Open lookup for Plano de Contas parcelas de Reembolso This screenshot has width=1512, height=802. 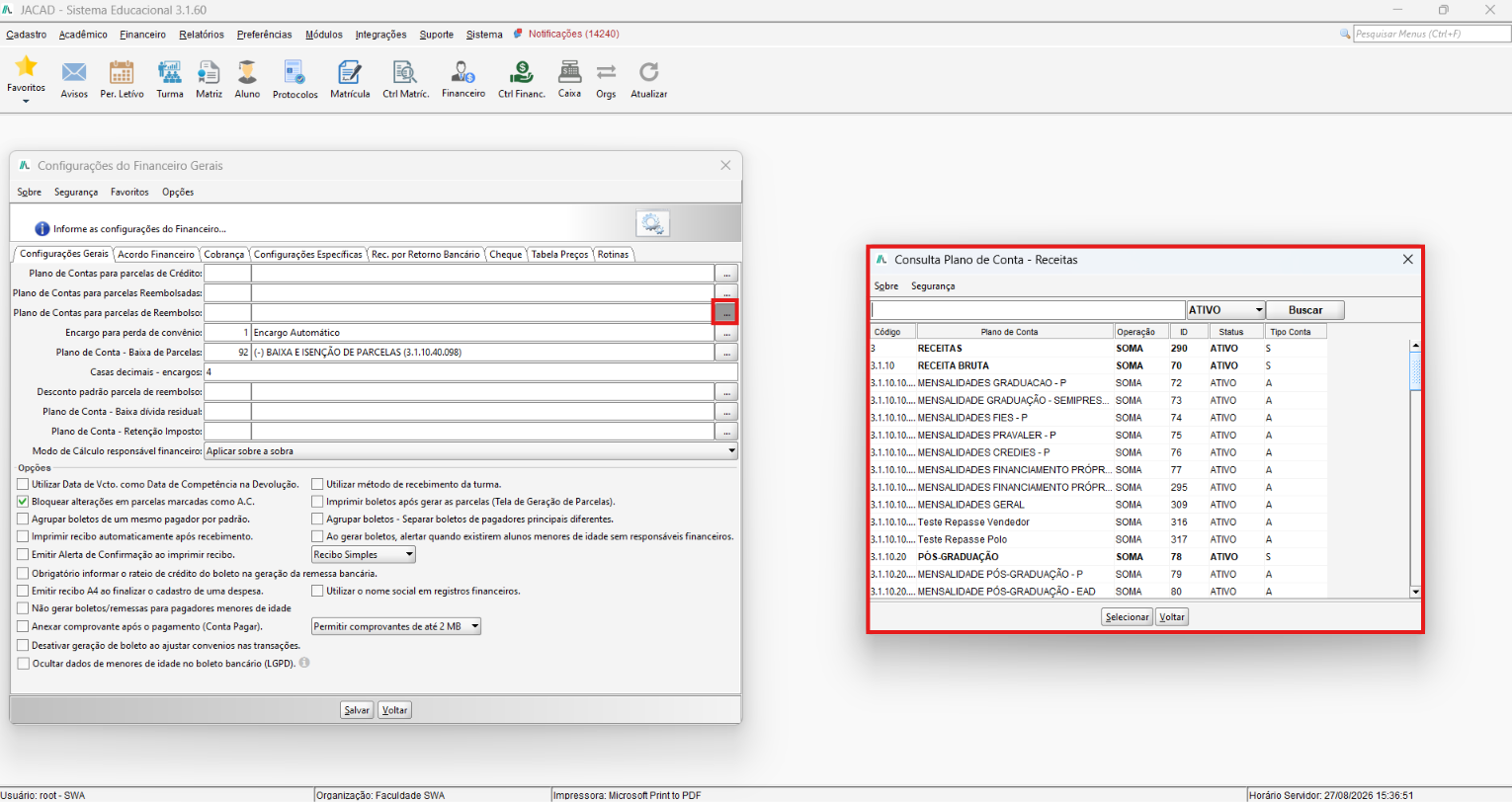(726, 313)
